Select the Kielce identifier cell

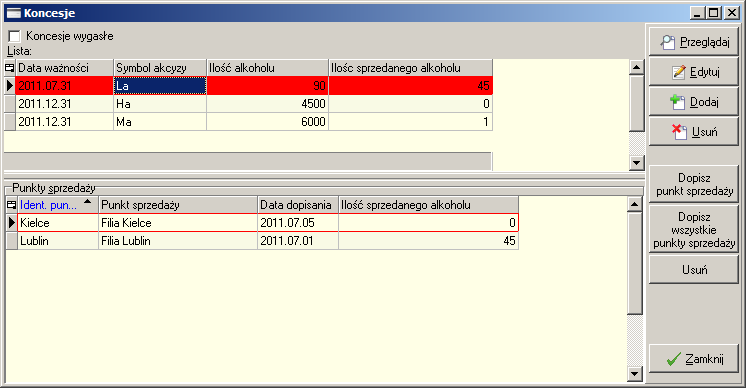58,223
